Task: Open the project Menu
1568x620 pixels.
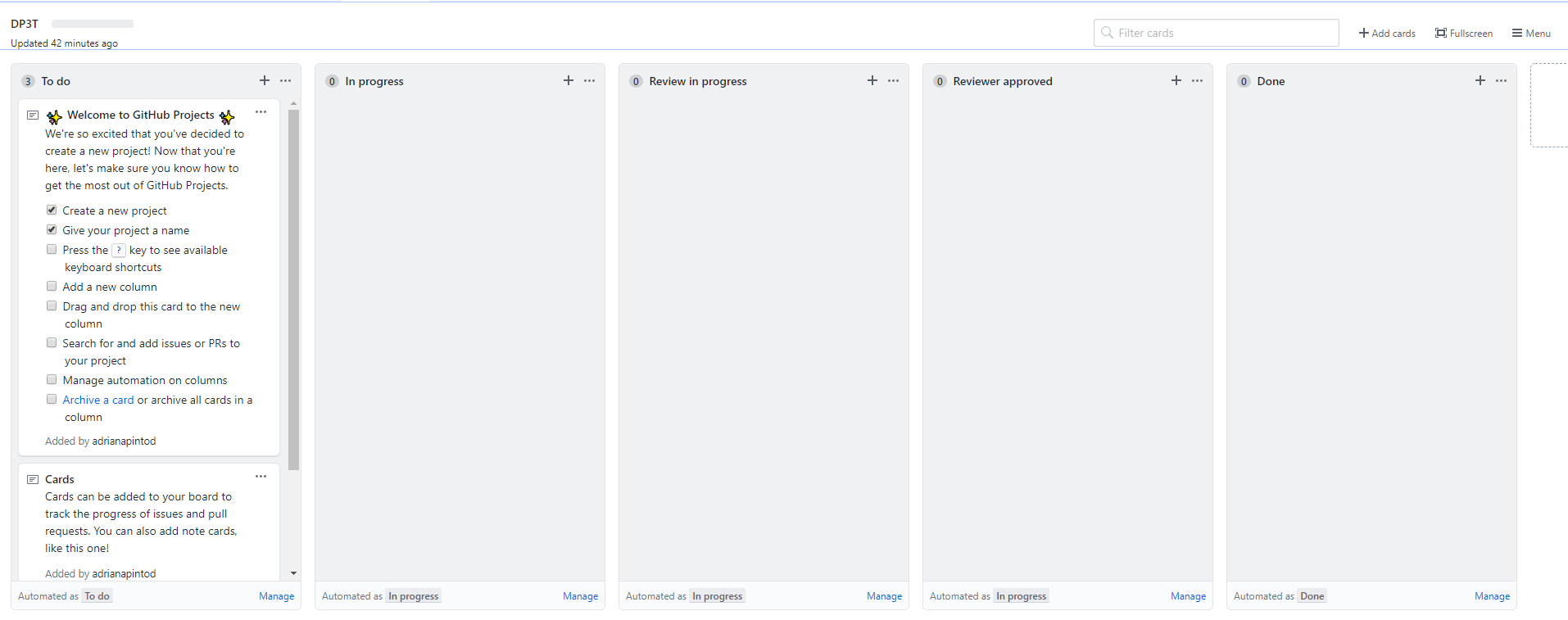Action: pyautogui.click(x=1531, y=34)
